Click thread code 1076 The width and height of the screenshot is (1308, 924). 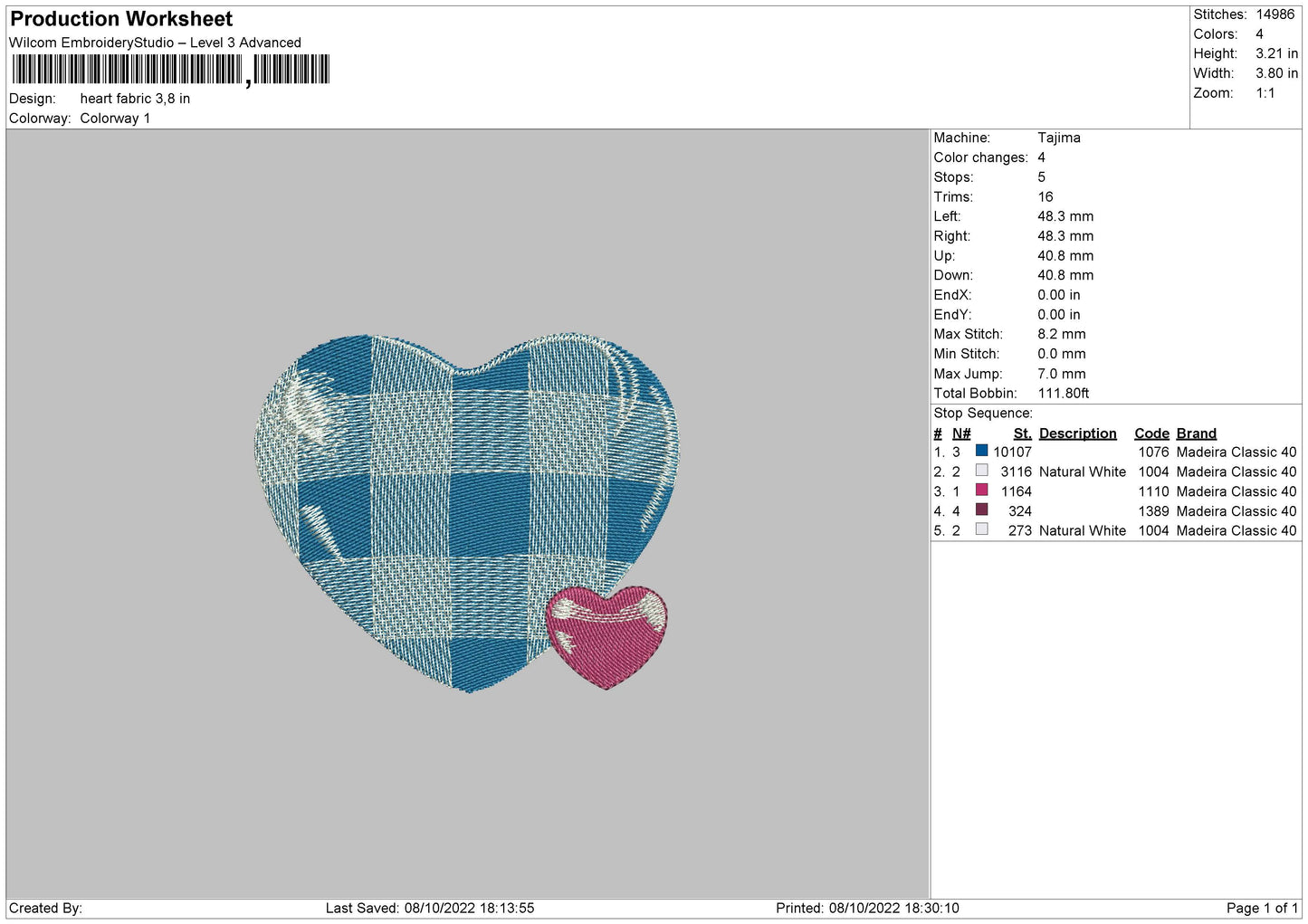[x=1153, y=452]
